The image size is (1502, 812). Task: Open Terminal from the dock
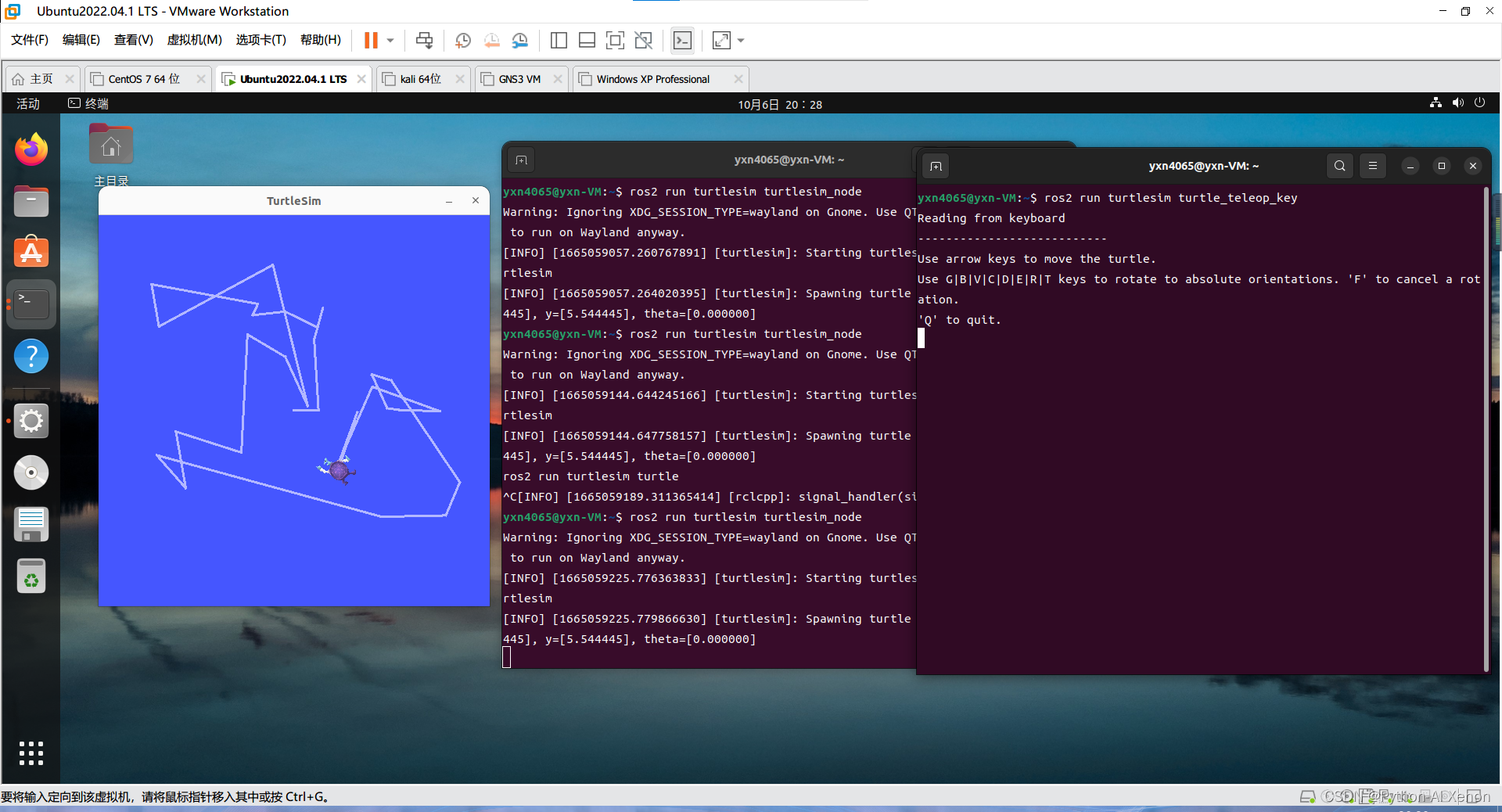coord(31,304)
